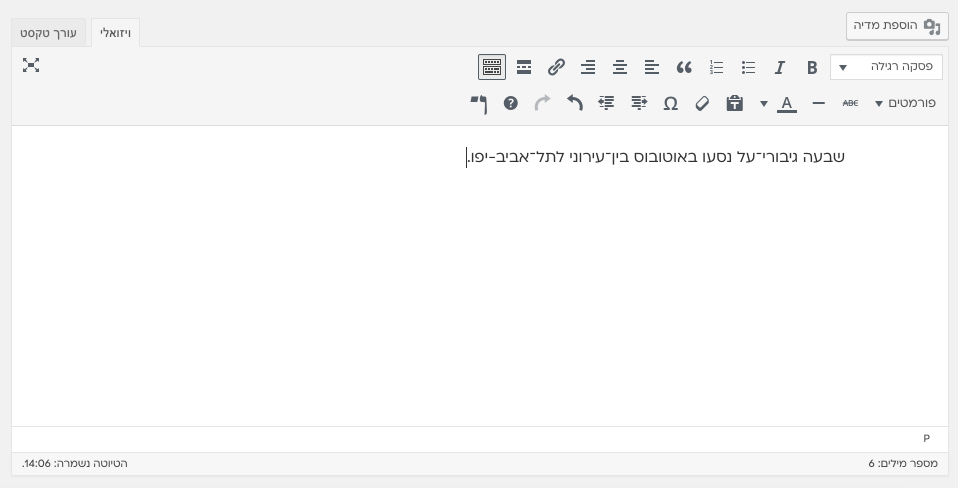Click the הוספת מדיה add media button

tap(897, 26)
